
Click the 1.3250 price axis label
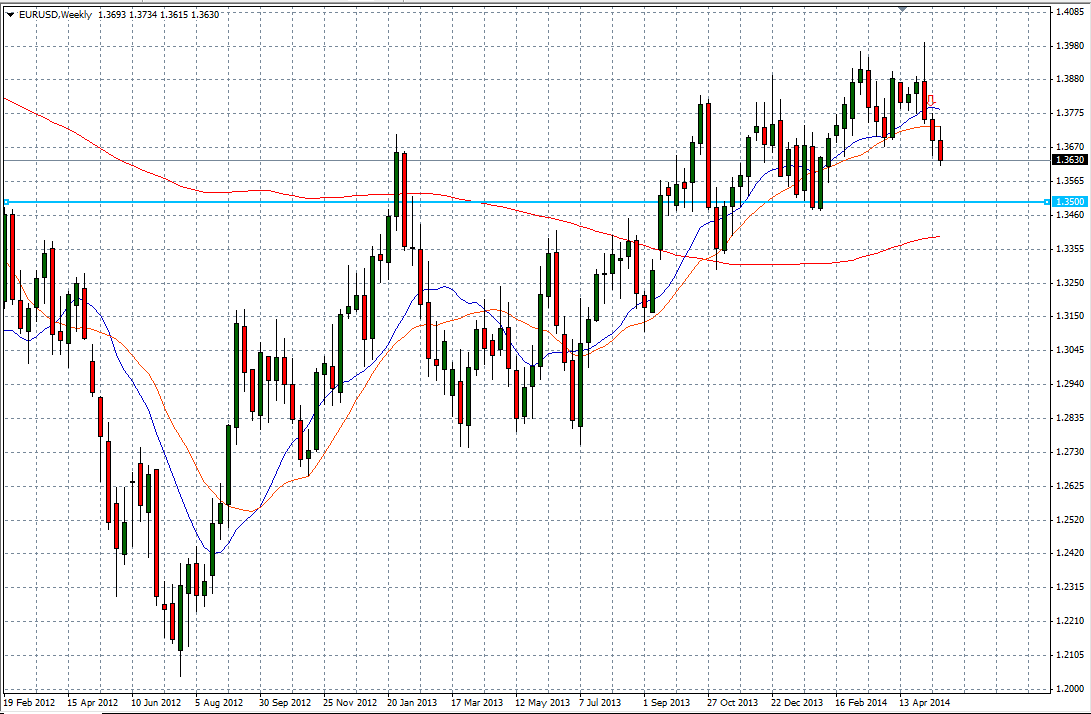point(1070,283)
